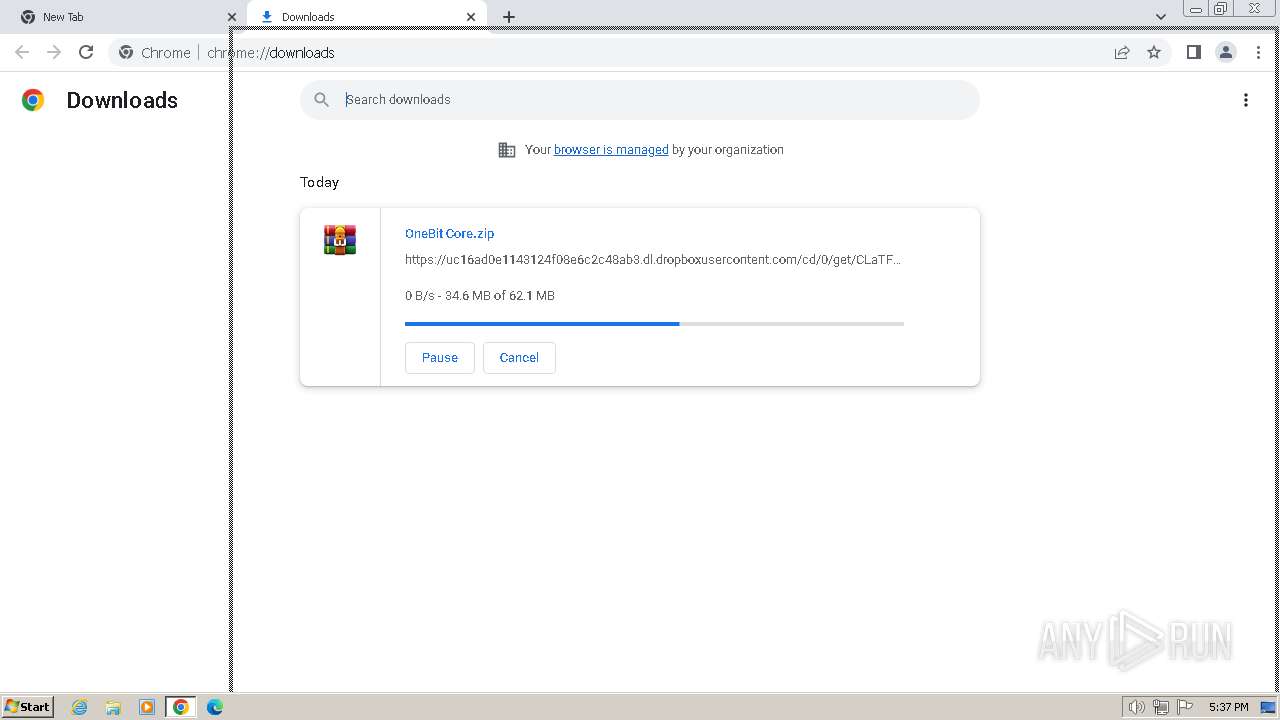Click the WinRAR archive file icon
This screenshot has height=720, width=1280.
(340, 240)
